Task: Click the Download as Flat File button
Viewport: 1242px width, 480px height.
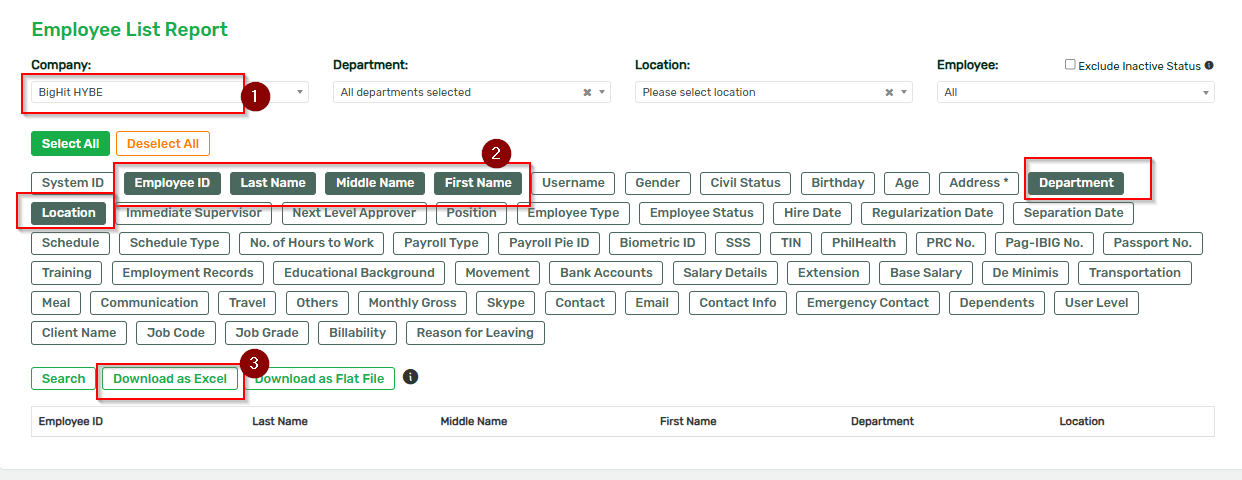Action: click(x=320, y=379)
